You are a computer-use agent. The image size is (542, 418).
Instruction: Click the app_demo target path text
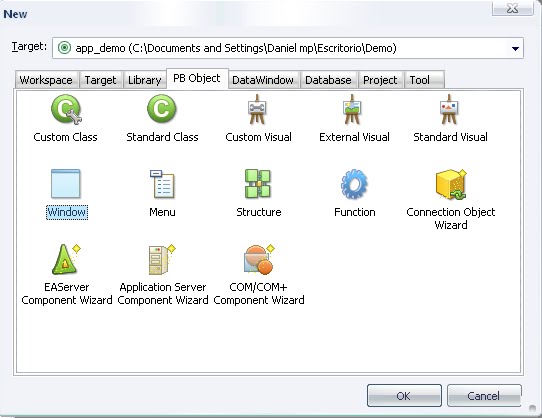pyautogui.click(x=236, y=48)
